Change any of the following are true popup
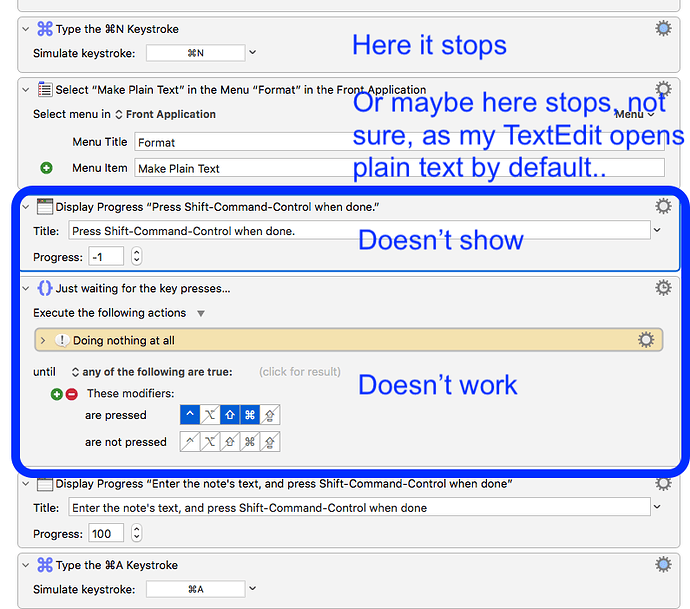 (x=152, y=372)
